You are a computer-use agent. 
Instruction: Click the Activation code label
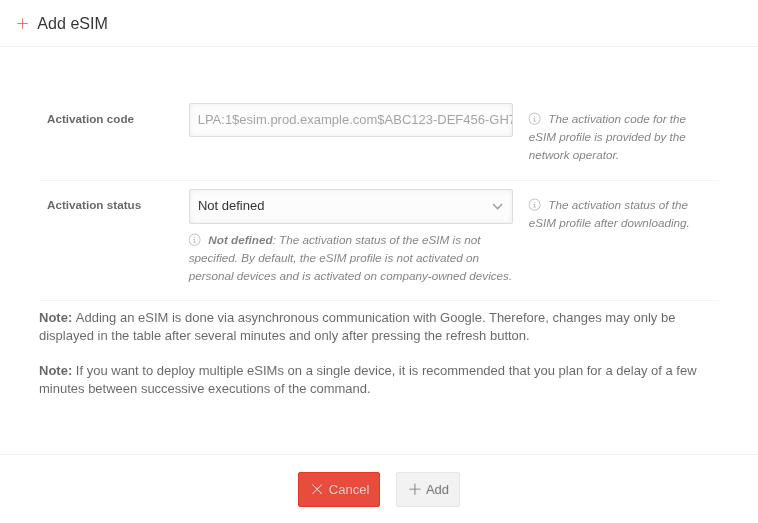pyautogui.click(x=90, y=119)
